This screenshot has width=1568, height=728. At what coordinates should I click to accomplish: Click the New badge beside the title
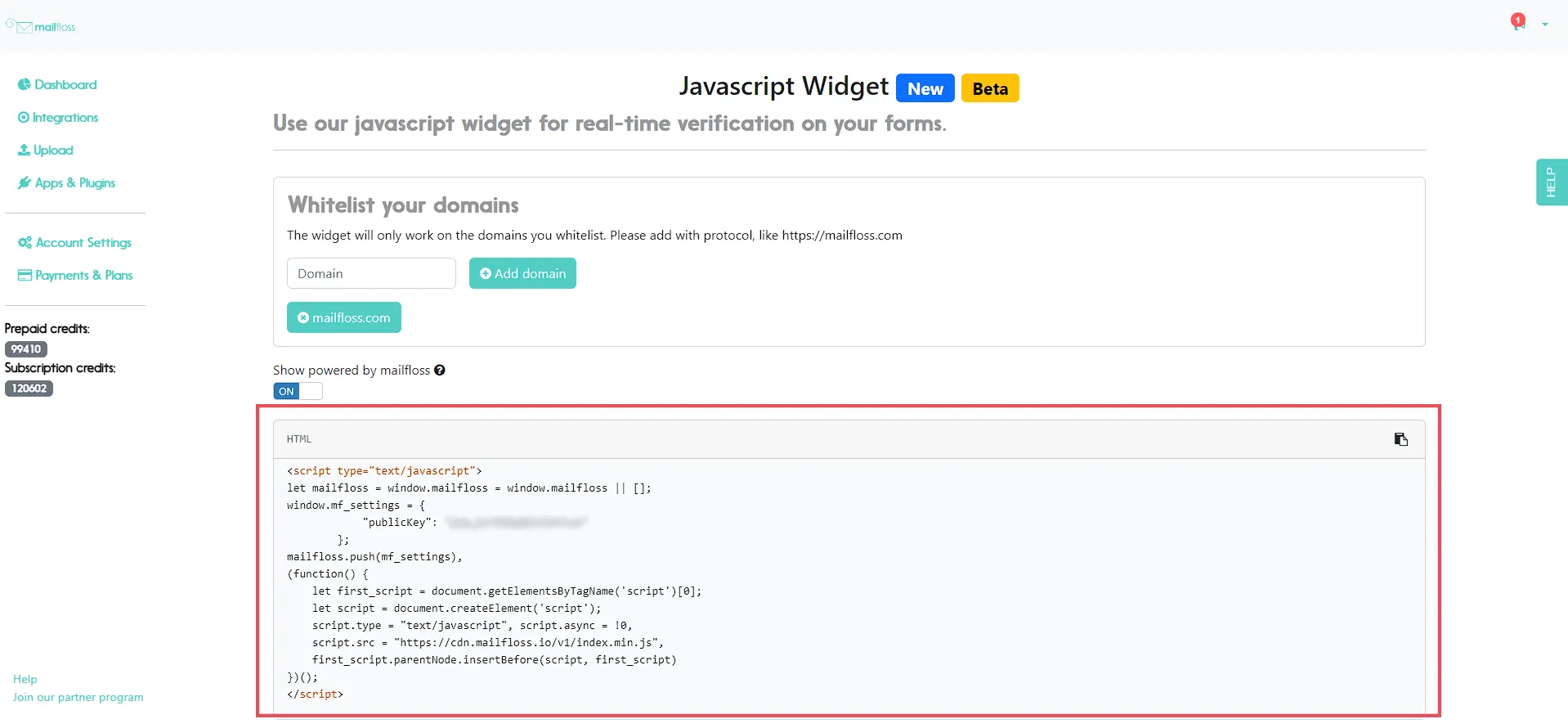click(x=925, y=88)
